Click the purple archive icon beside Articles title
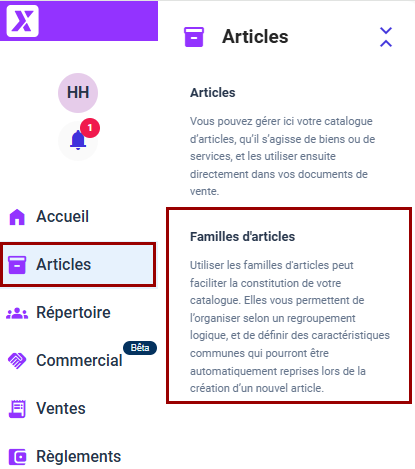This screenshot has width=415, height=469. pos(194,37)
